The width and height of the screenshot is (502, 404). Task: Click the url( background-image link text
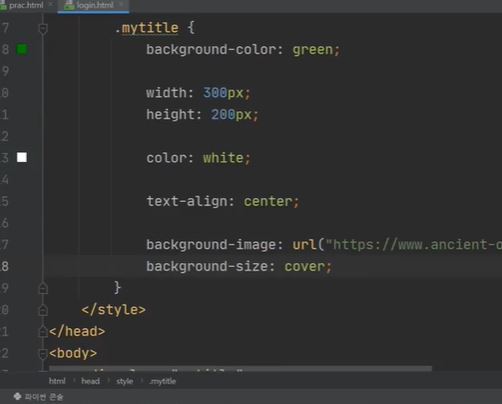pos(305,245)
